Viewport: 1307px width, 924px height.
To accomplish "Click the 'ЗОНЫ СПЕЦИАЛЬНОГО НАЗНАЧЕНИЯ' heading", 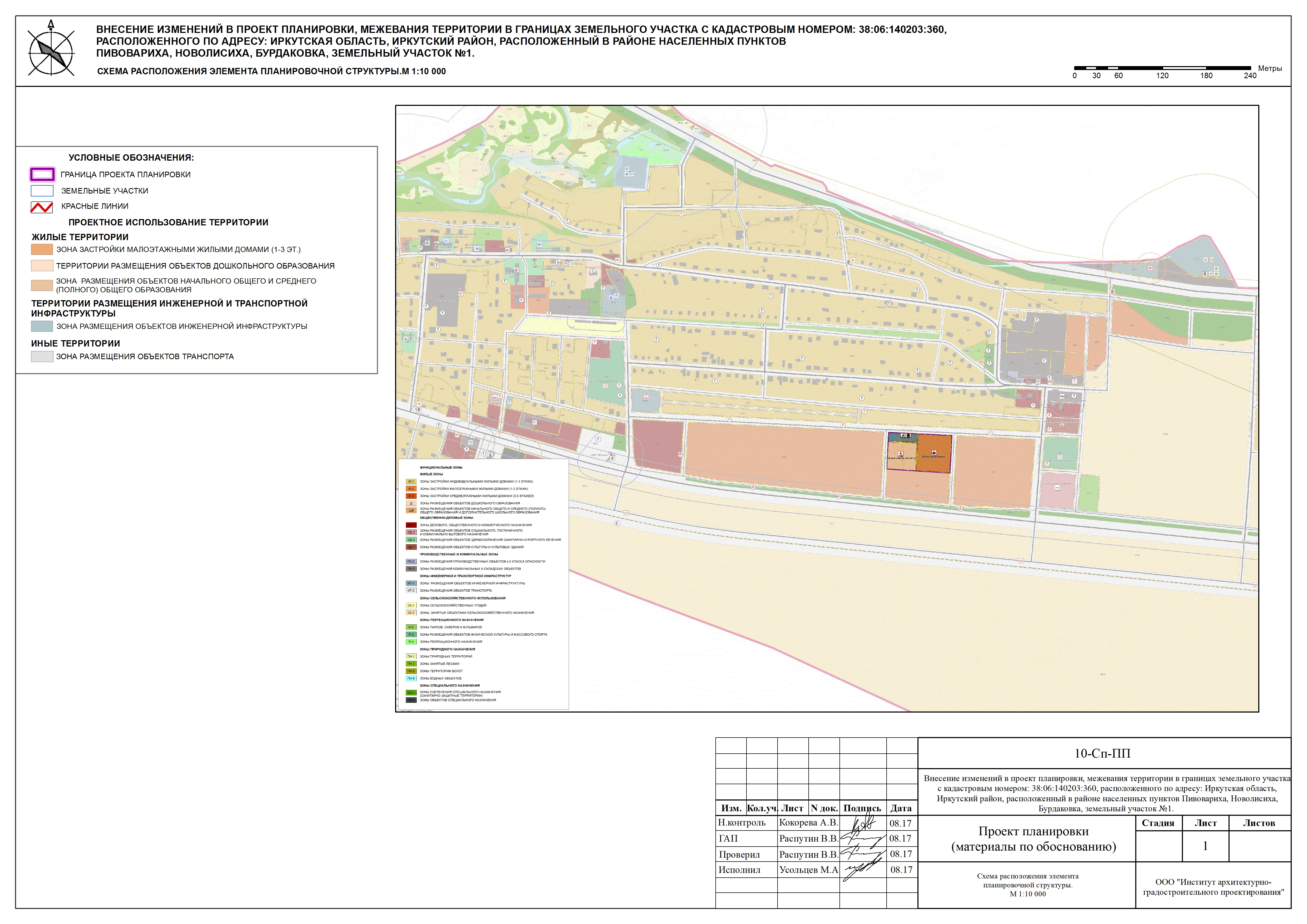I will click(450, 686).
